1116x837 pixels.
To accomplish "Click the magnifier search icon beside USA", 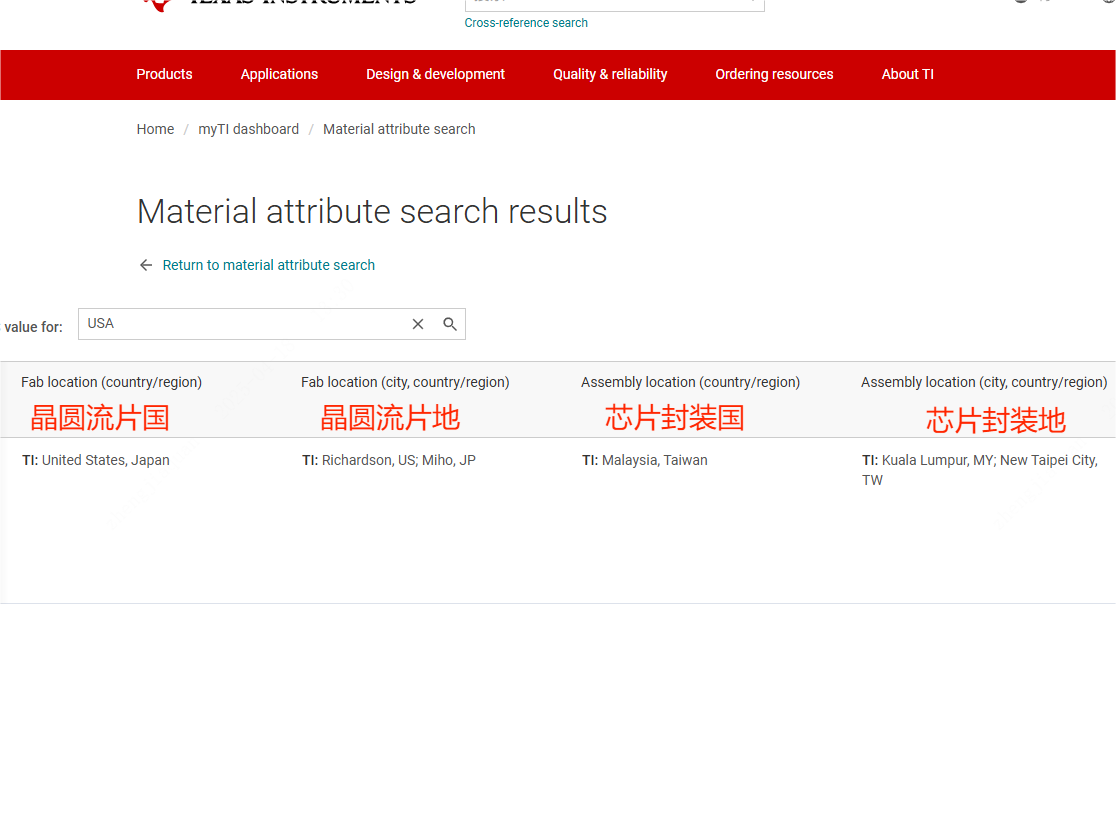I will 450,324.
